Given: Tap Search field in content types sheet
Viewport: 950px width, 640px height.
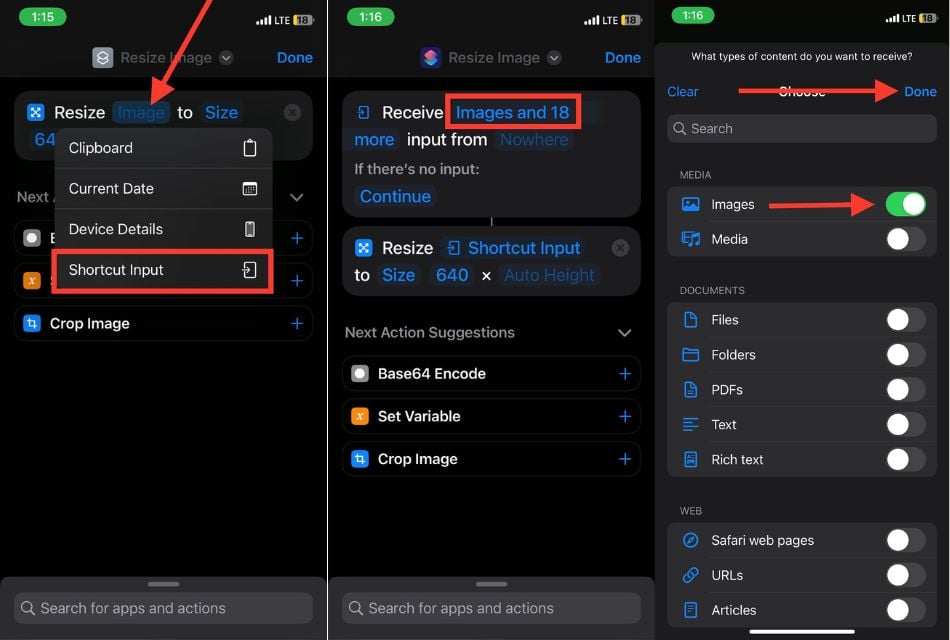Looking at the screenshot, I should (x=802, y=128).
